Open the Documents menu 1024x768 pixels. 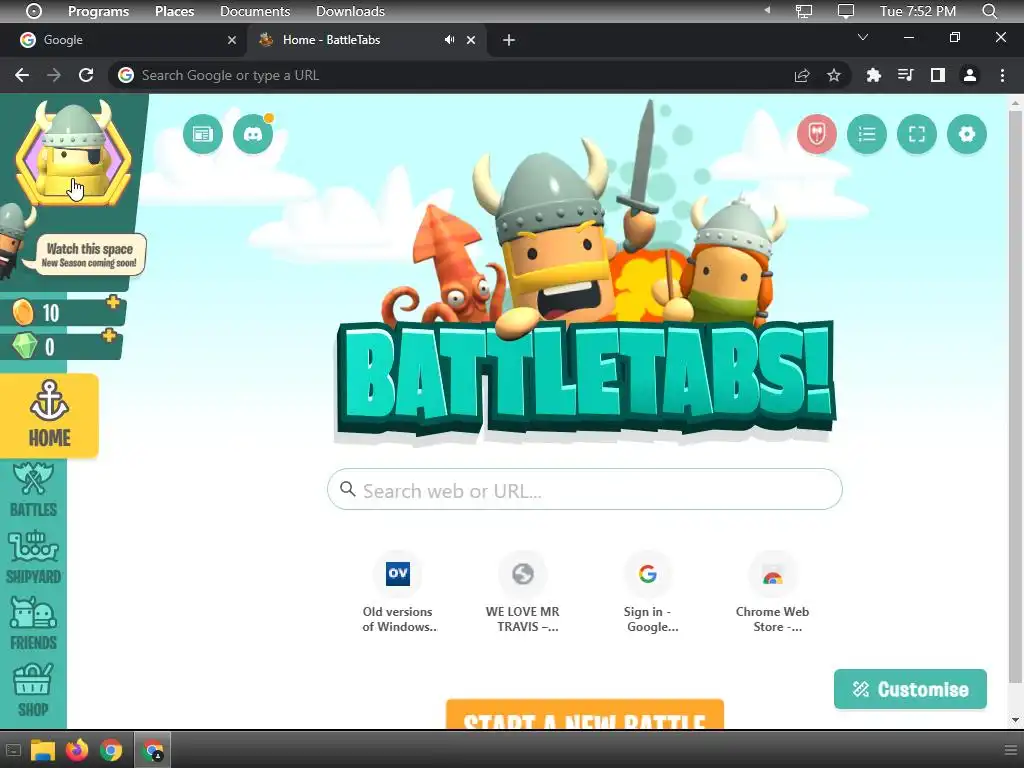255,11
